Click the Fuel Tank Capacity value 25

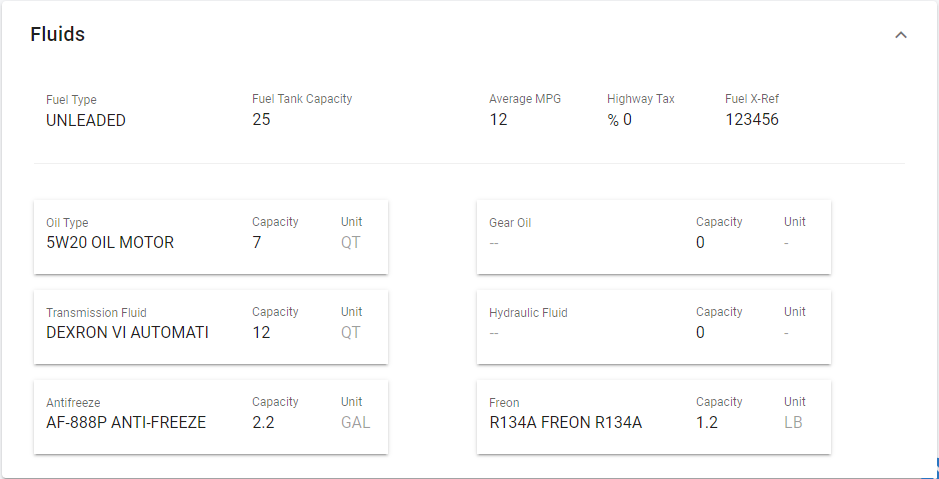tap(261, 119)
